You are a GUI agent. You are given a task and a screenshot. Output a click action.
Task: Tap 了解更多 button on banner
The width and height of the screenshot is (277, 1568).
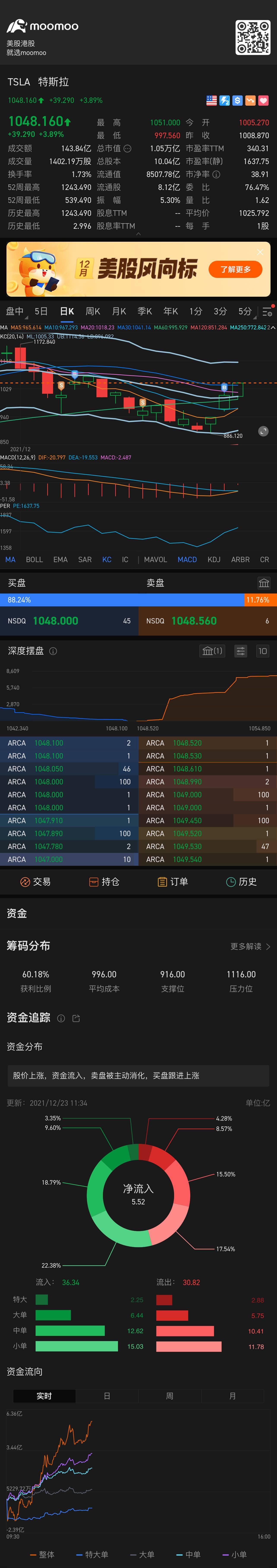click(x=236, y=270)
